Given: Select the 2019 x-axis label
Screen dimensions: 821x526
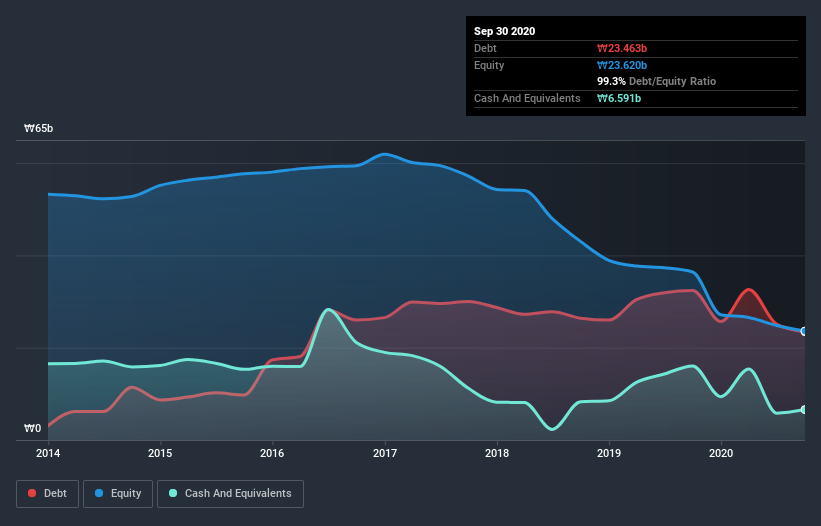Looking at the screenshot, I should (608, 453).
